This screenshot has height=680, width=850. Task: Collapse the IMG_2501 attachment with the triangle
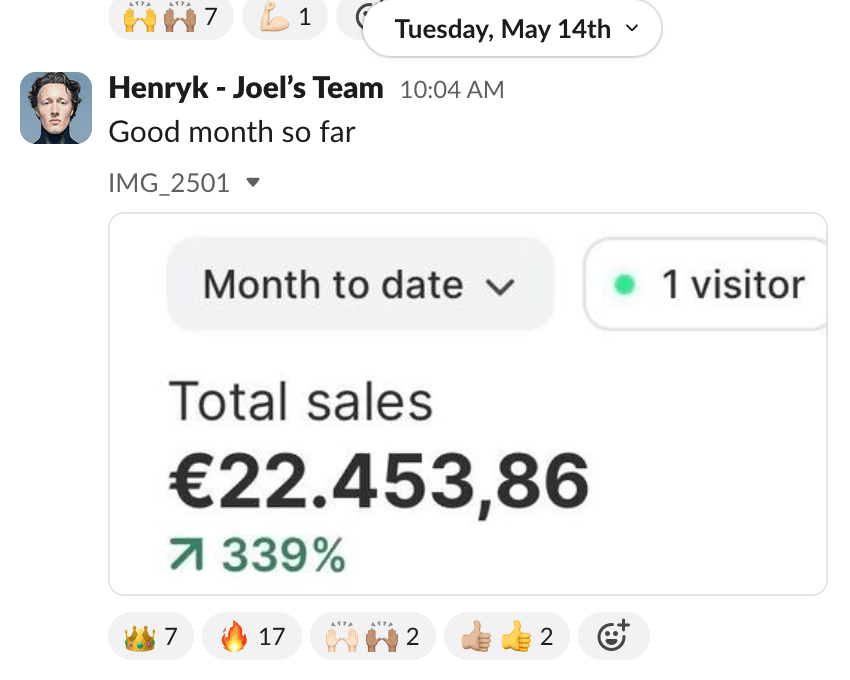pos(253,183)
